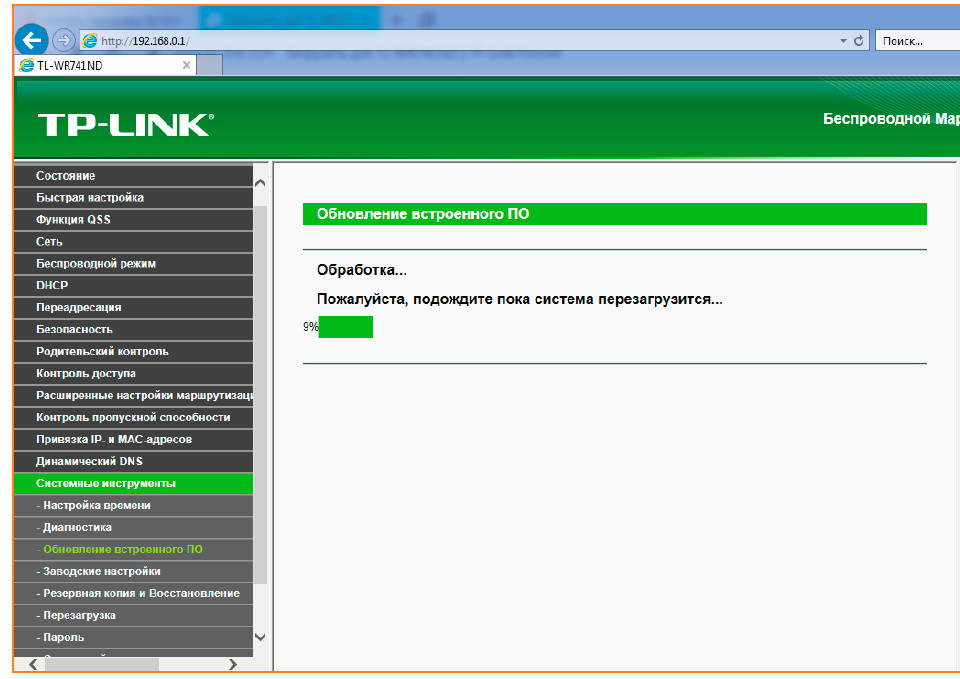Click the address bar showing 192.168.0.1
Screen dimensions: 960x679
pyautogui.click(x=460, y=41)
